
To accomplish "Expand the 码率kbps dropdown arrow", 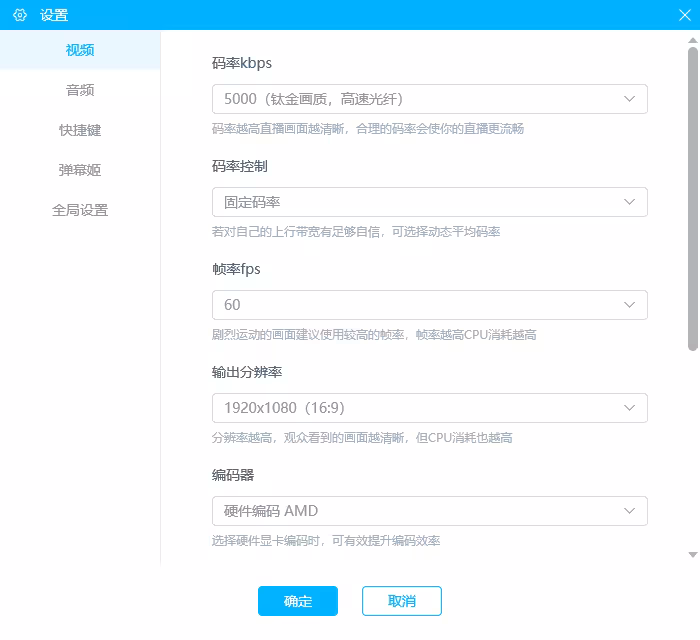I will [x=629, y=99].
